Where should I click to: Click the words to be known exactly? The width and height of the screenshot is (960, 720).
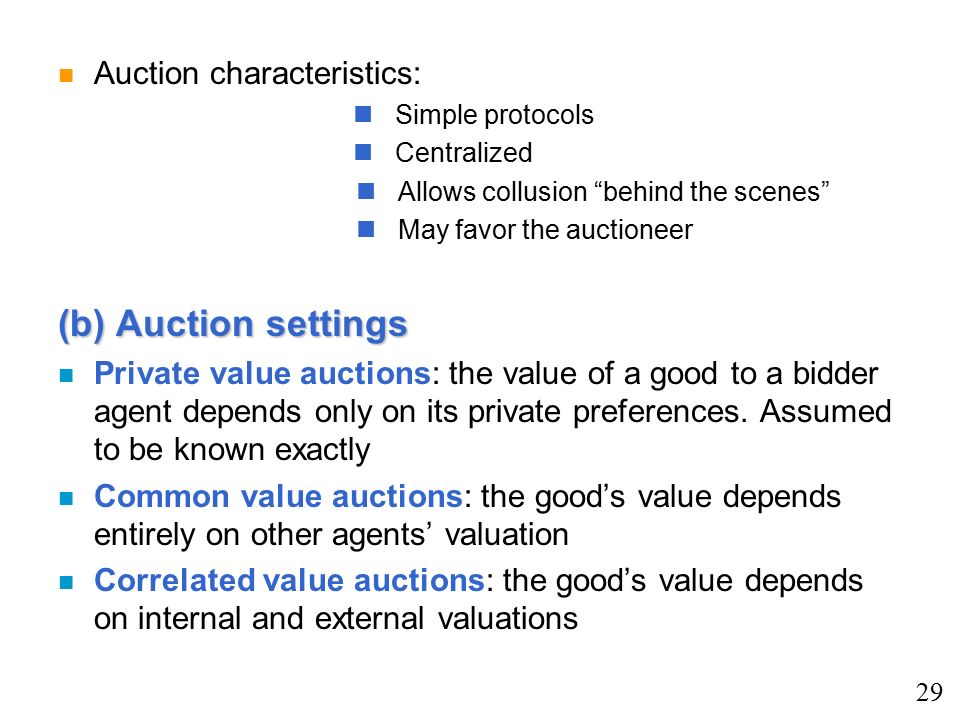click(x=232, y=451)
